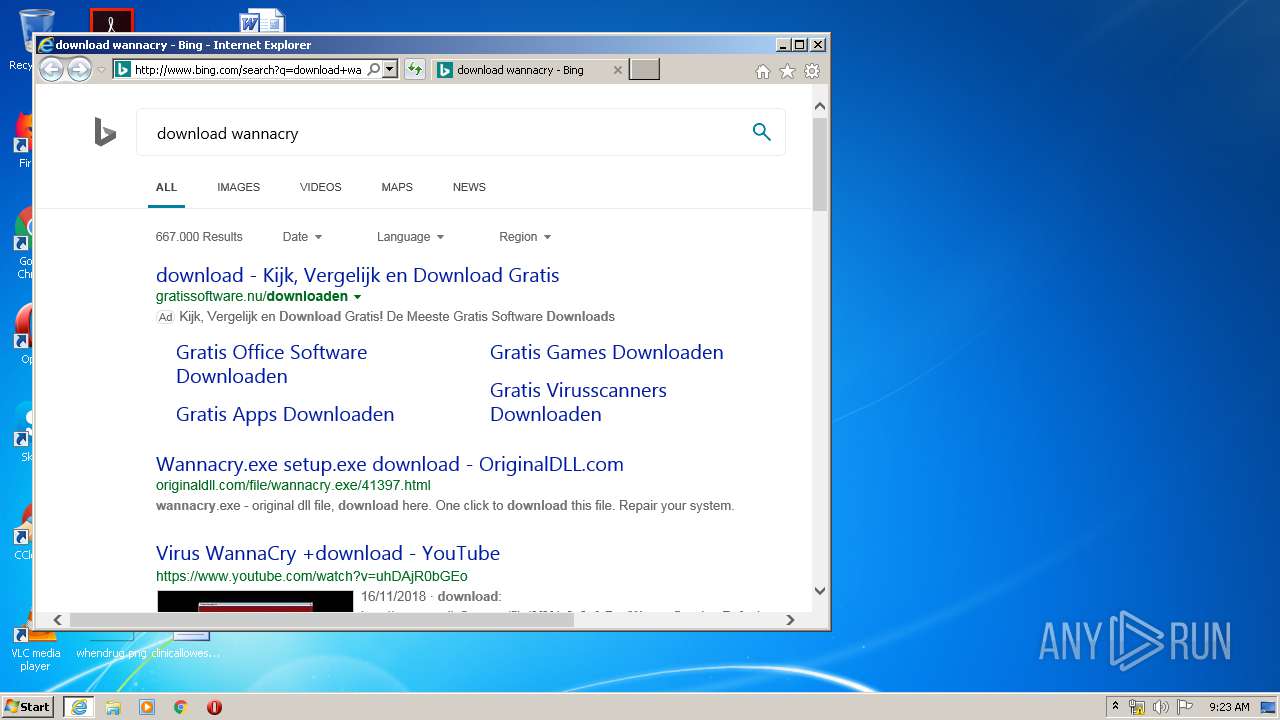Switch to the NEWS tab
Screen dimensions: 1280x720
coord(469,187)
